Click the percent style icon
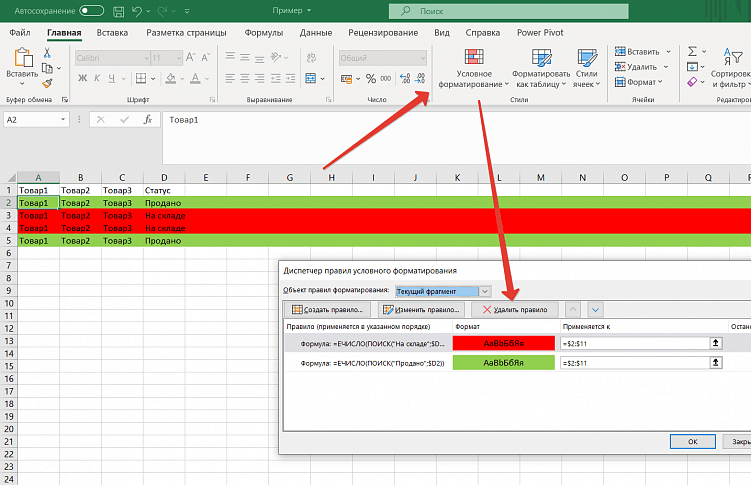Screen dimensions: 751x485 pyautogui.click(x=371, y=78)
